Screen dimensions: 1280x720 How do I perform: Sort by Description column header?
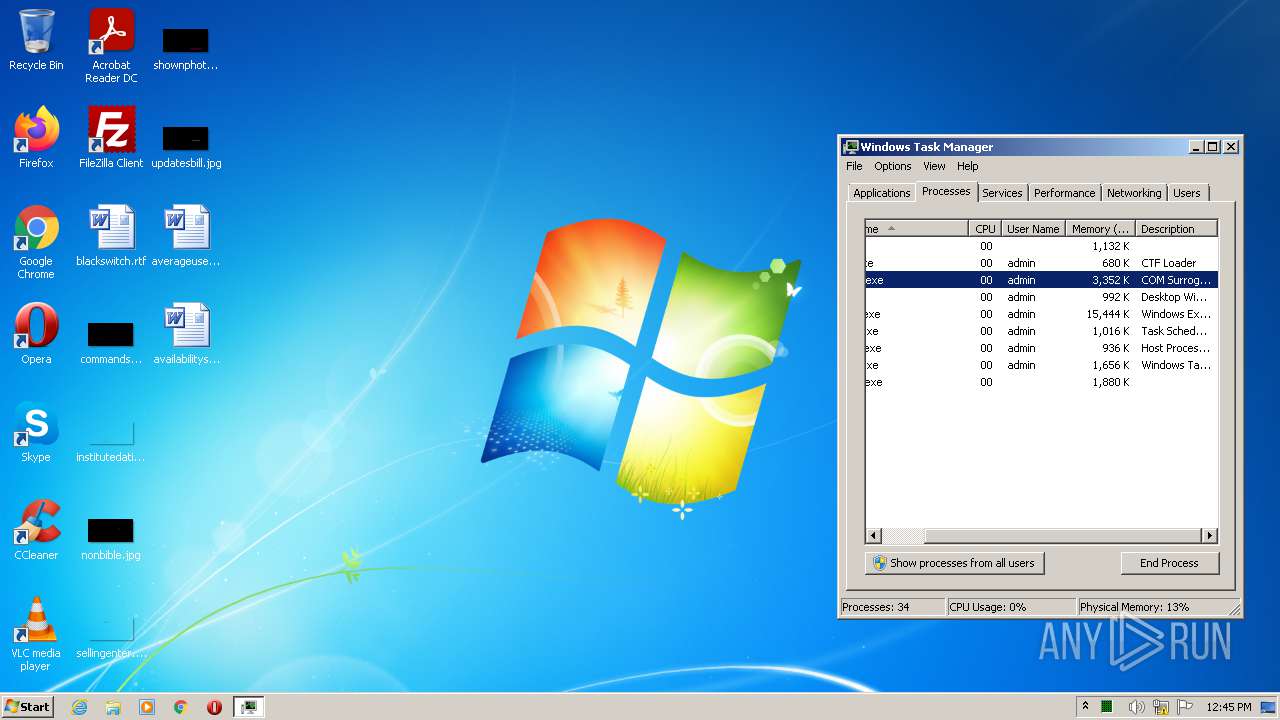(1176, 229)
